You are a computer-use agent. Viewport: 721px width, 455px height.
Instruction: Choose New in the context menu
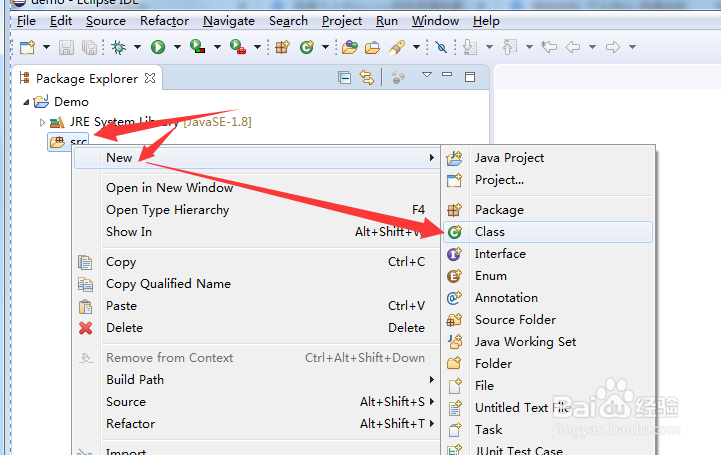point(257,158)
